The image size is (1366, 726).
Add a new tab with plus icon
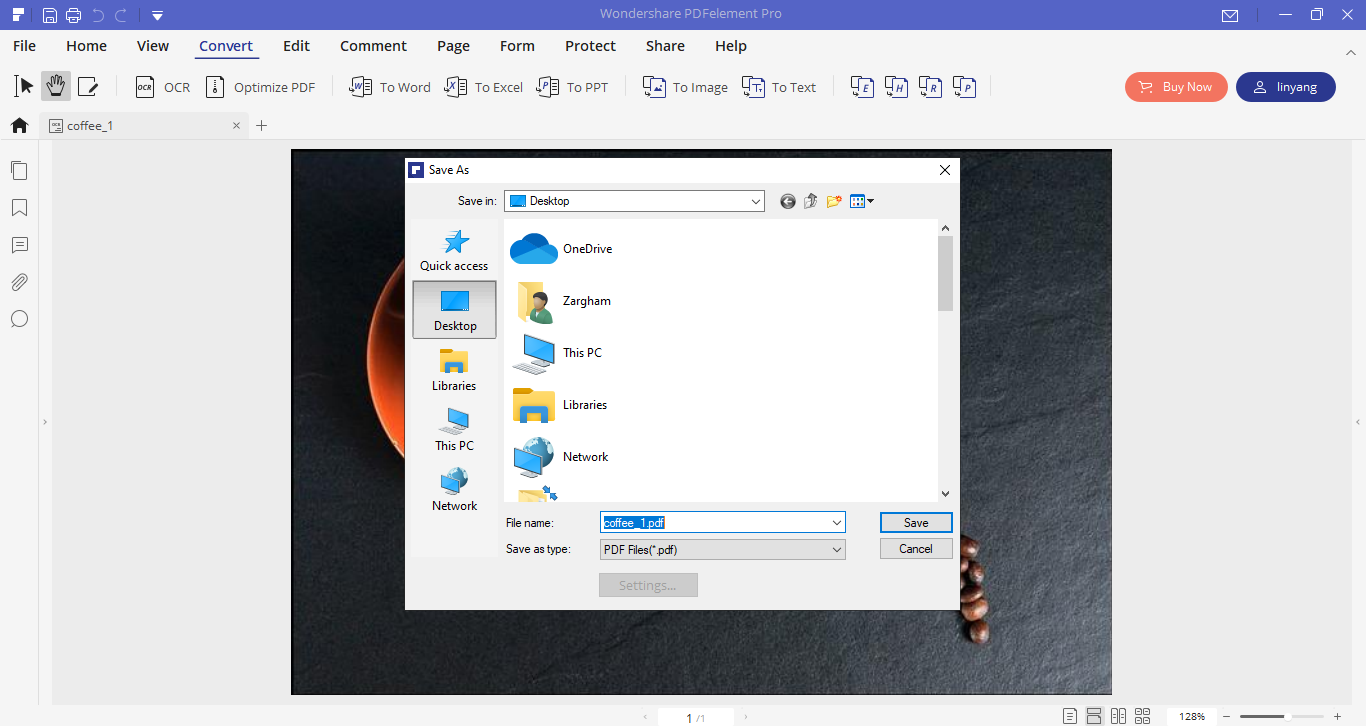tap(262, 126)
